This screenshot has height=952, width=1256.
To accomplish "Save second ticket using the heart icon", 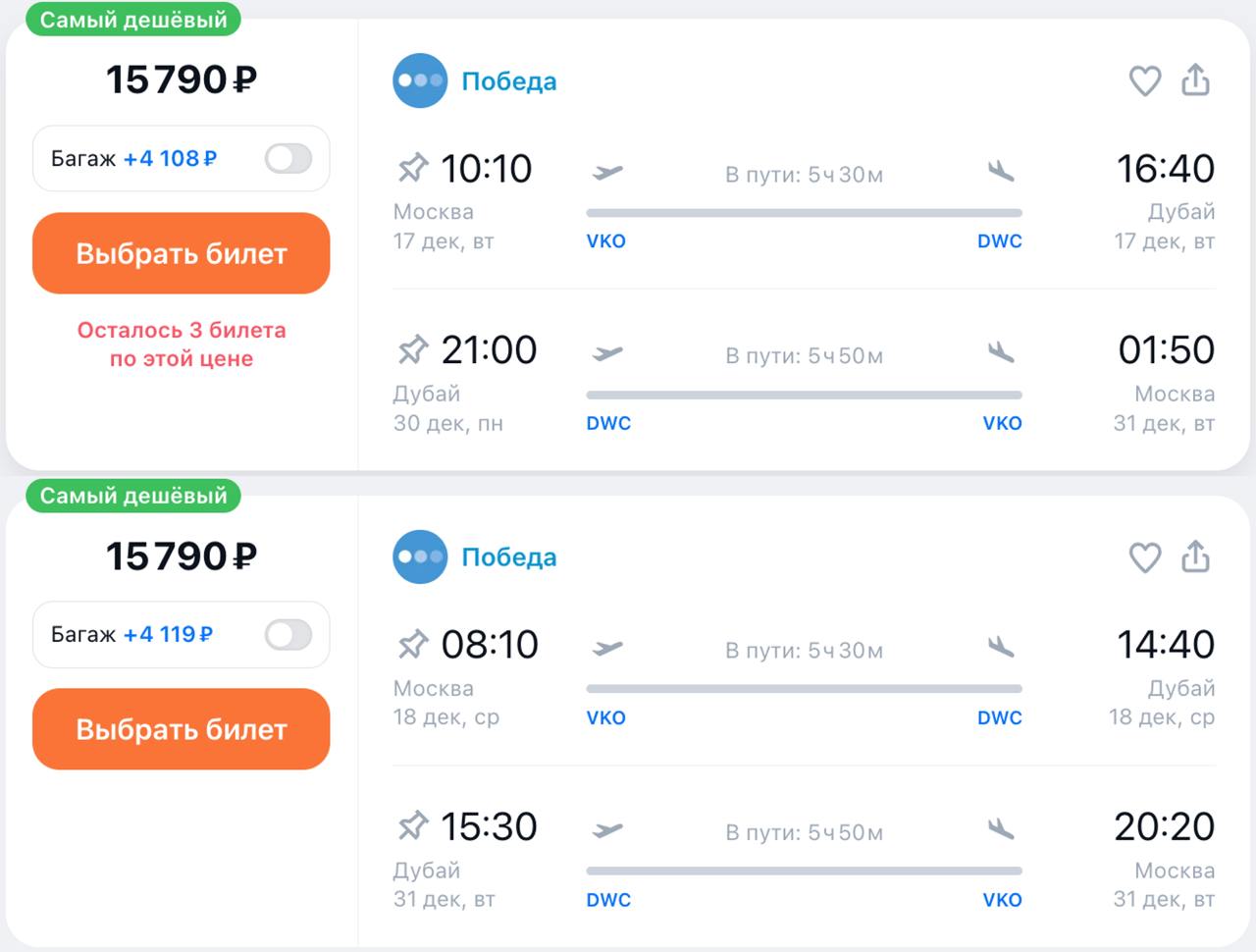I will click(1144, 557).
